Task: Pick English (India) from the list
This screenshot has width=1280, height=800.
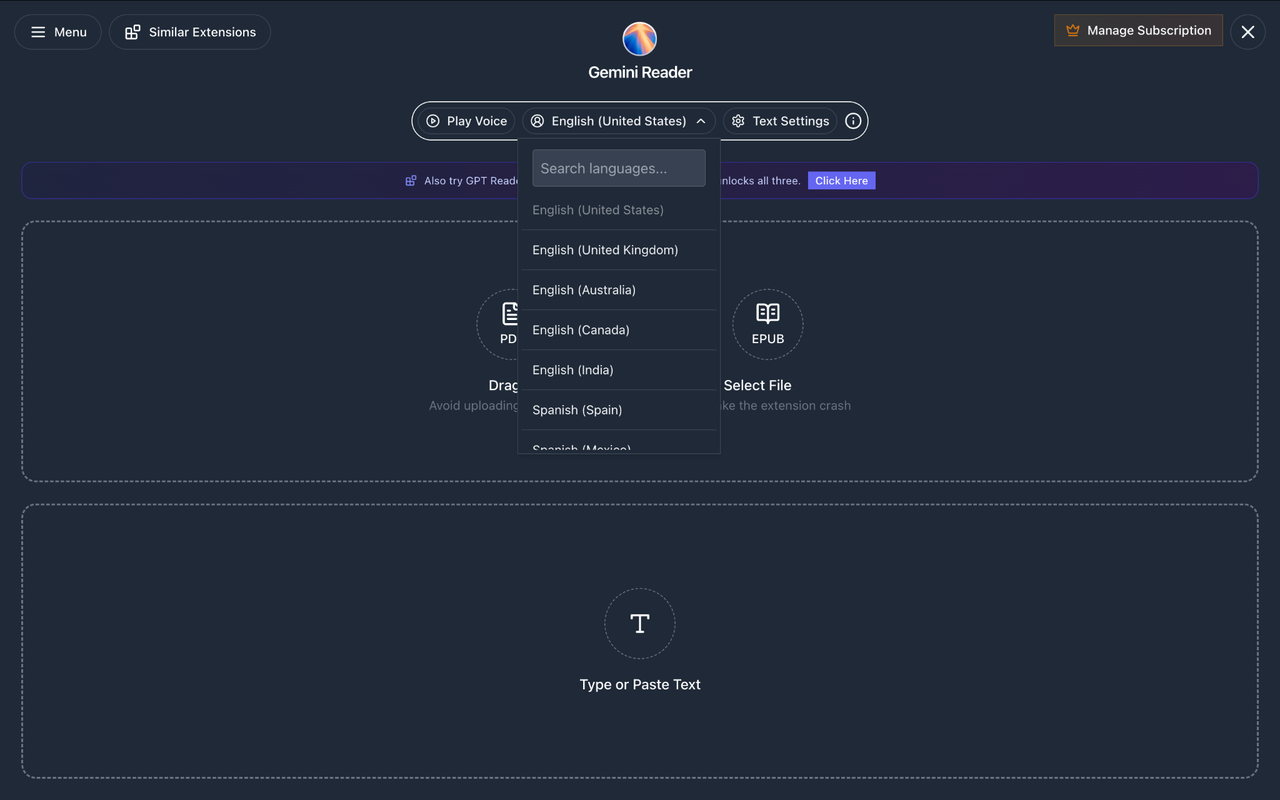Action: click(x=619, y=370)
